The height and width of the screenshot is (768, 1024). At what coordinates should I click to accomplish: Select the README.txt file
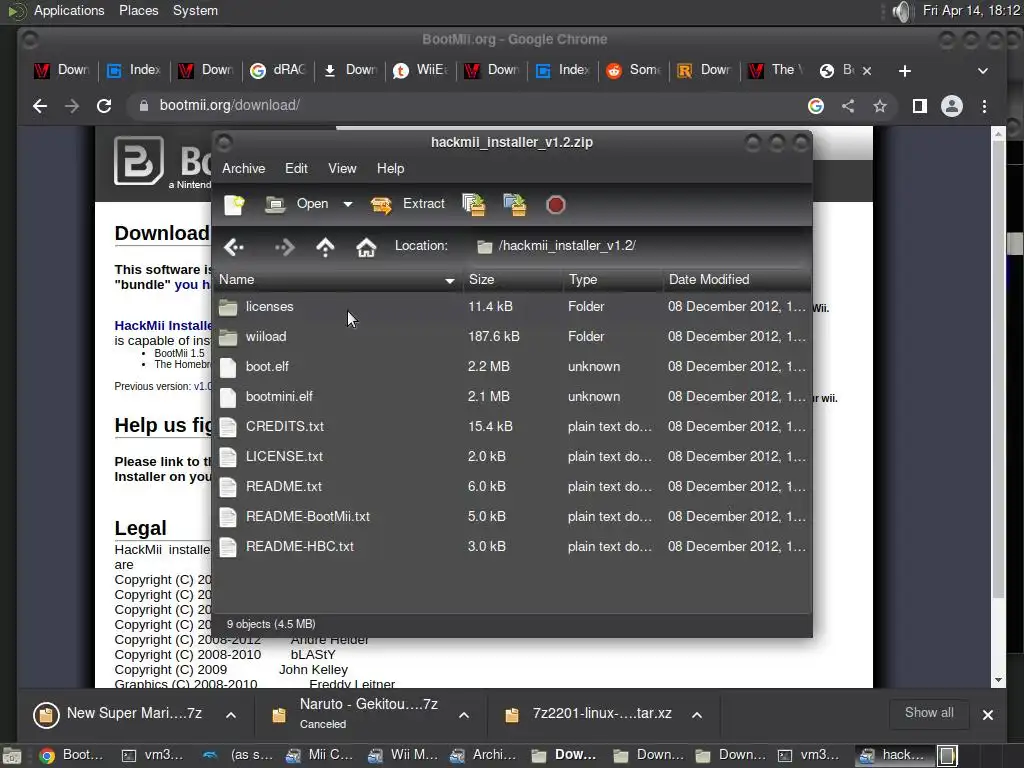pyautogui.click(x=513, y=487)
